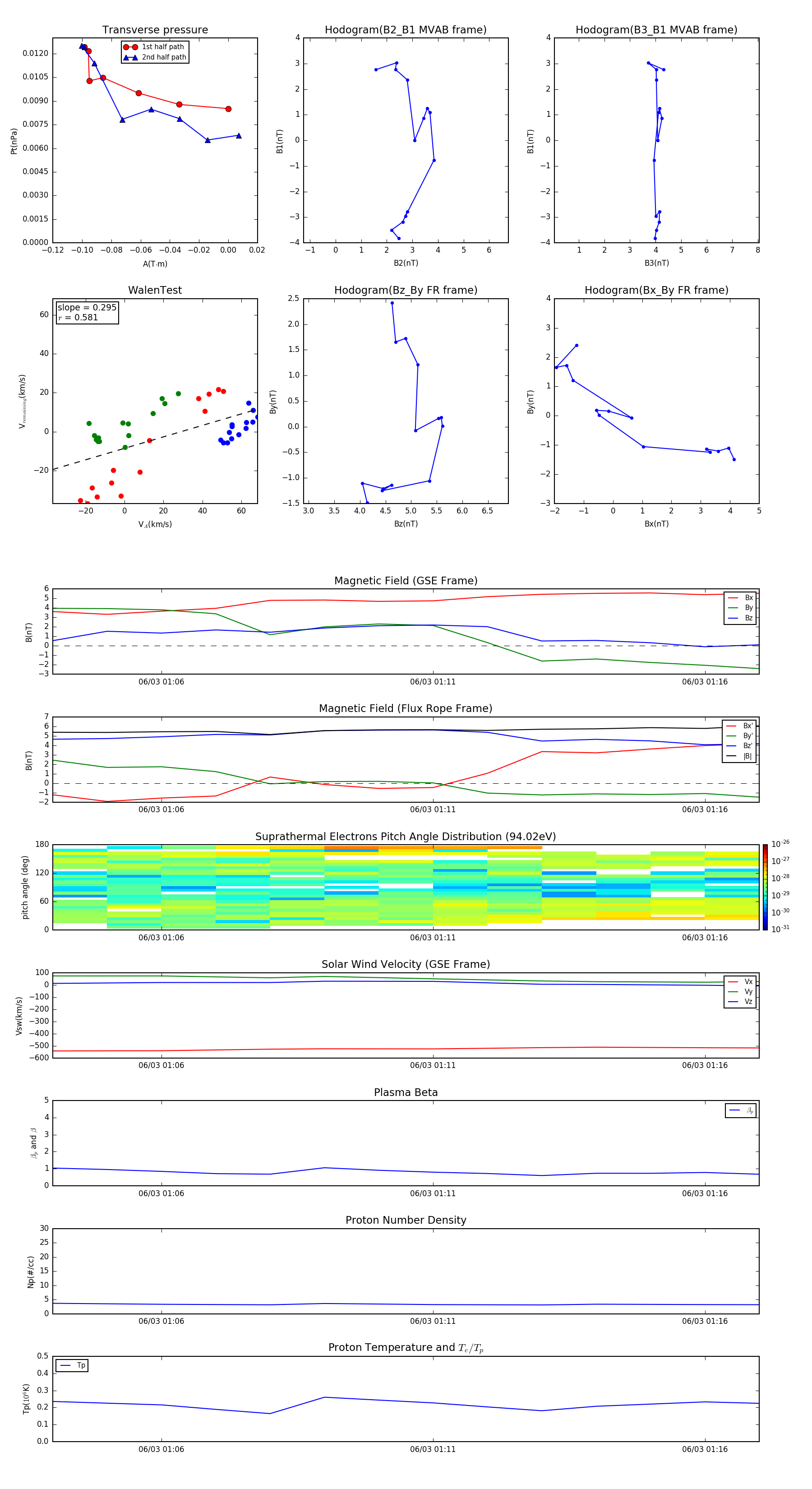Click the 'Hodogram(B3_B1 MVAB frame)' title
Viewport: 812px width, 1489px height.
coord(656,30)
